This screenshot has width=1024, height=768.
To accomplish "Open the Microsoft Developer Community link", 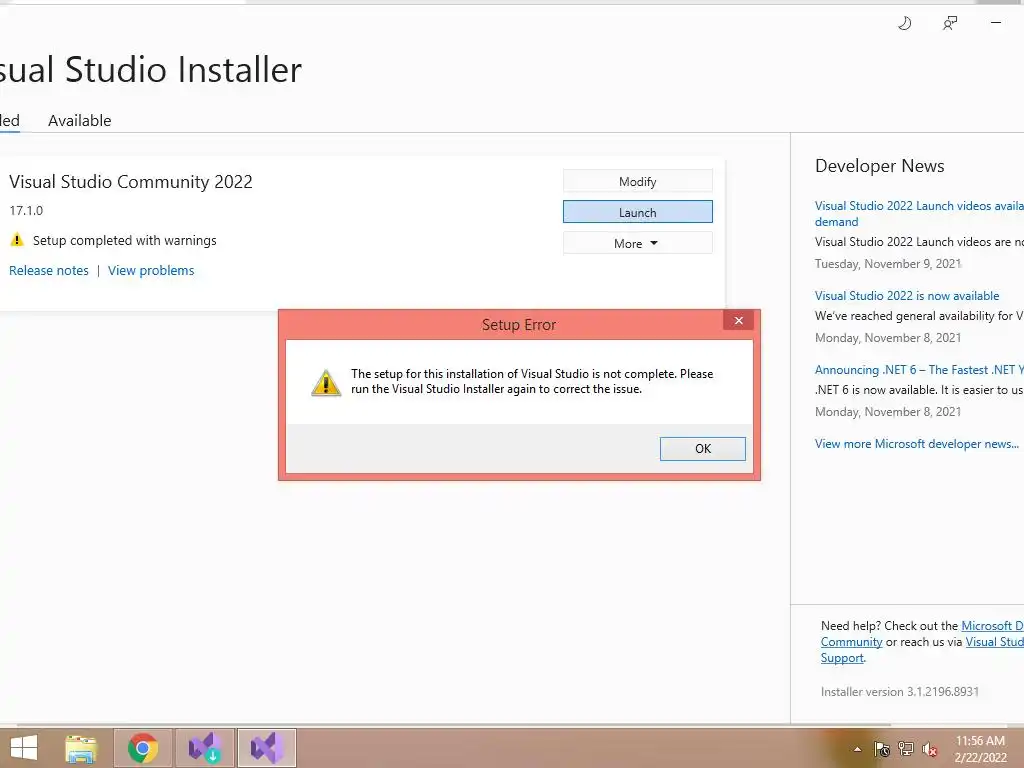I will pos(921,634).
